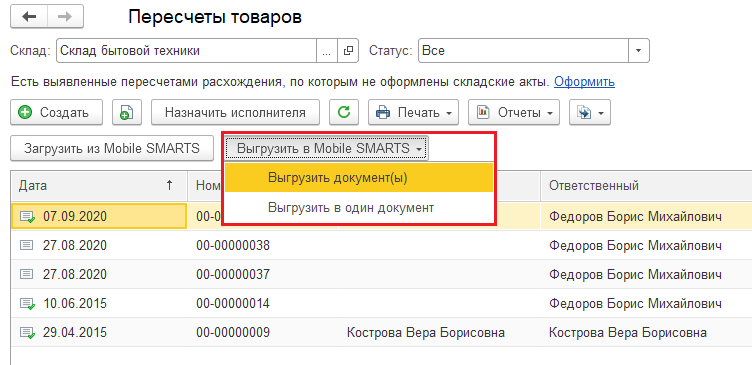Viewport: 752px width, 365px height.
Task: Expand the Статус dropdown arrow
Action: pos(639,50)
